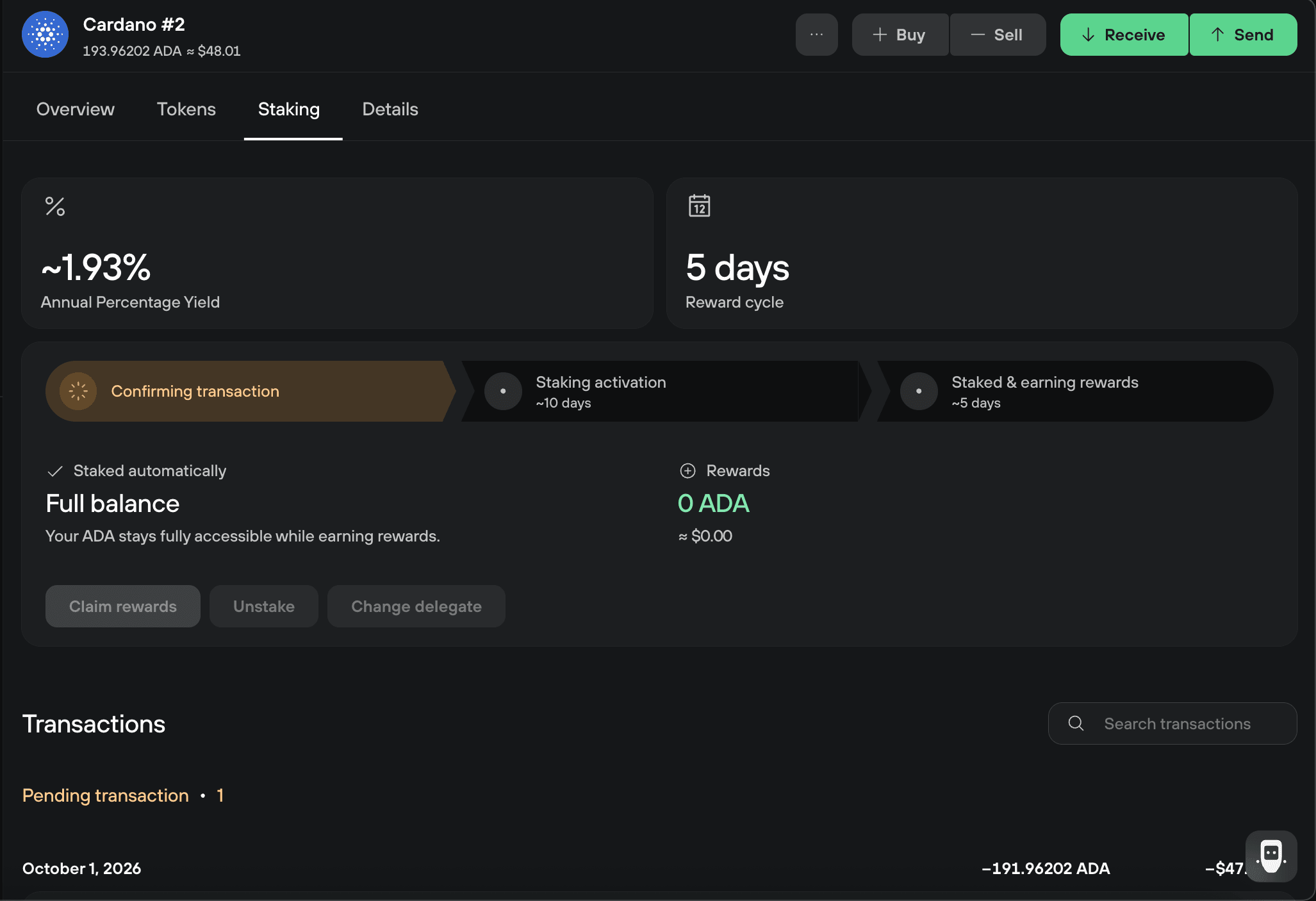The height and width of the screenshot is (901, 1316).
Task: Click the magnifier icon in transactions search
Action: 1076,723
